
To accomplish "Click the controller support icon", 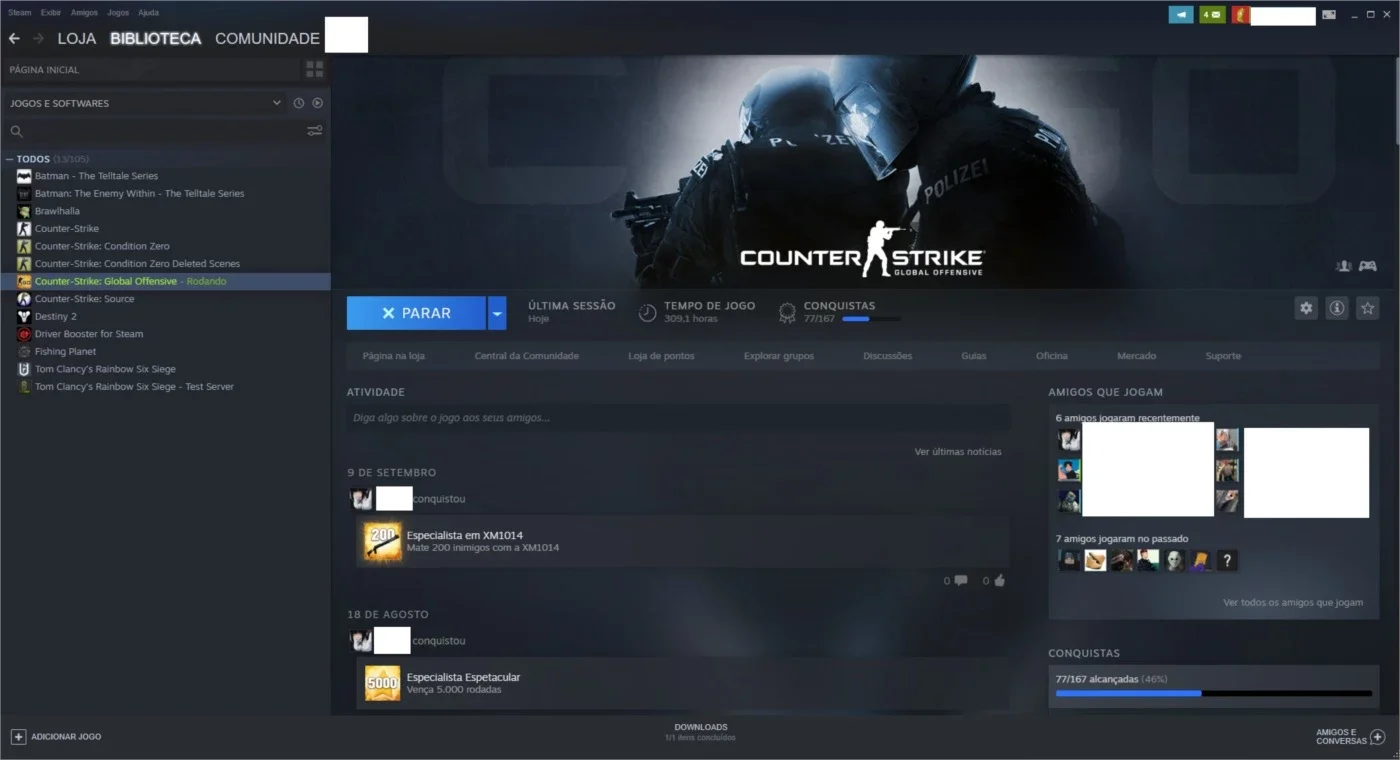I will point(1367,266).
